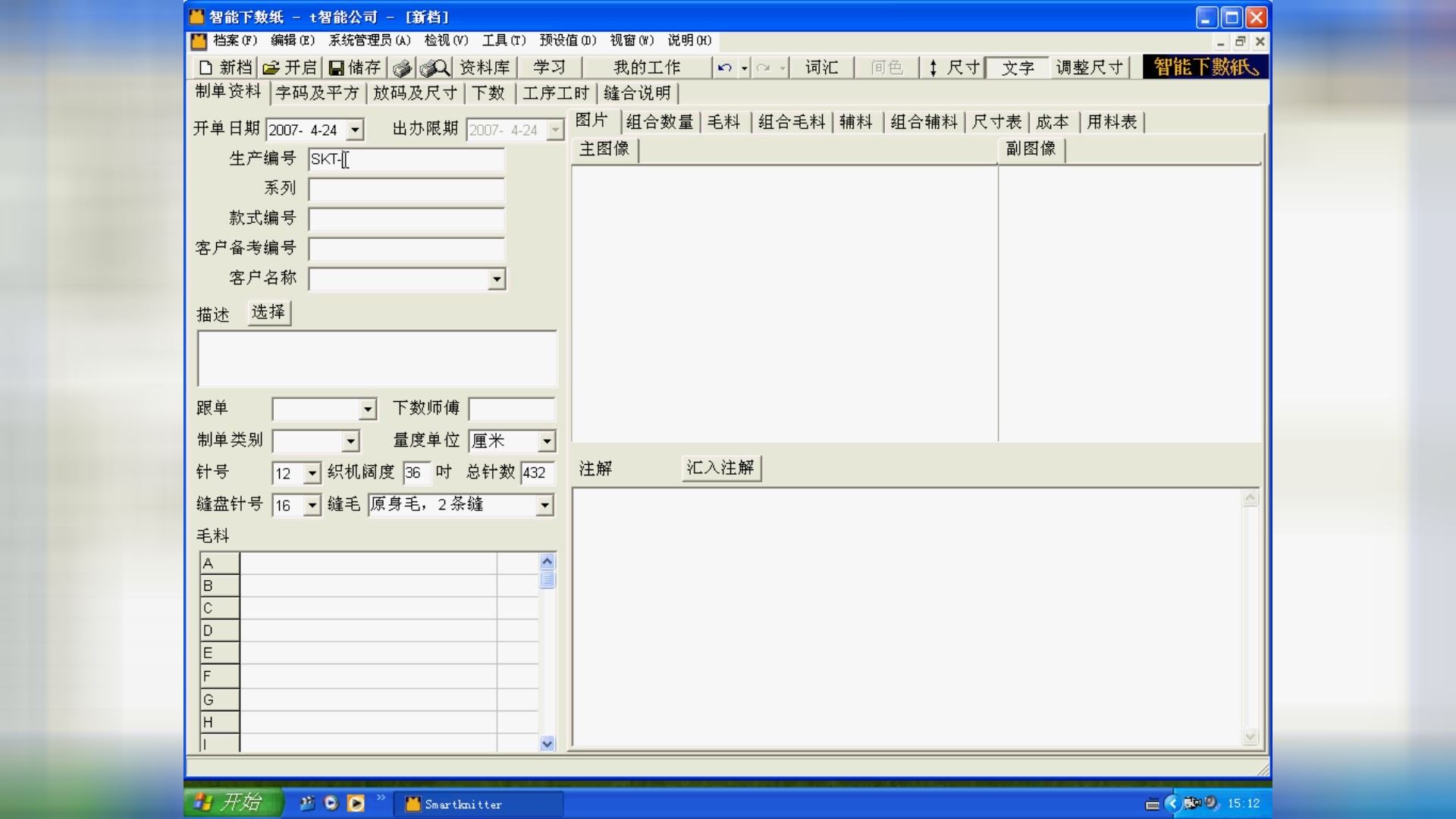Click the 学习 toolbar button
The width and height of the screenshot is (1456, 819).
point(549,67)
